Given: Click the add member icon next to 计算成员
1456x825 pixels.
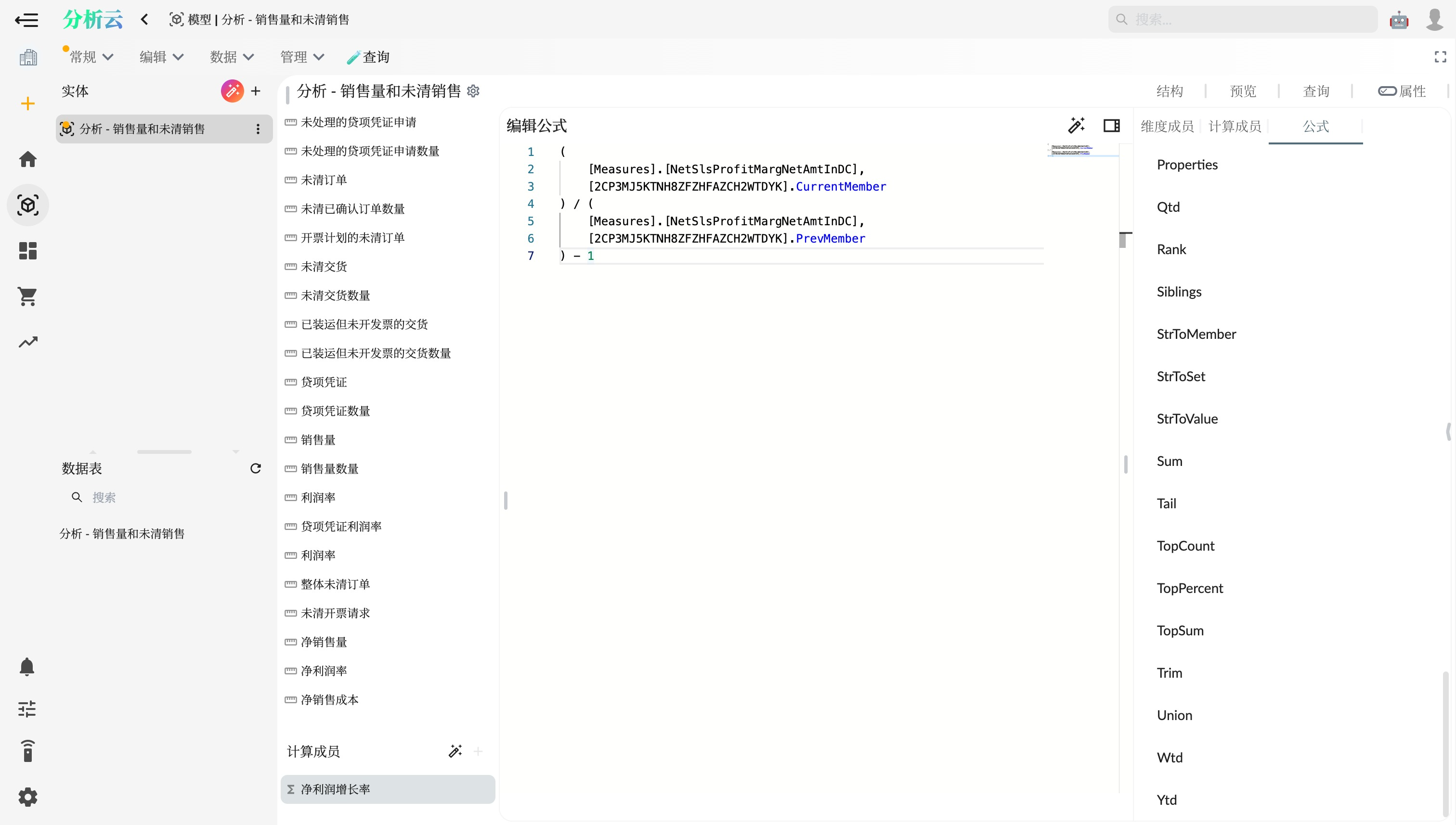Looking at the screenshot, I should pos(478,751).
